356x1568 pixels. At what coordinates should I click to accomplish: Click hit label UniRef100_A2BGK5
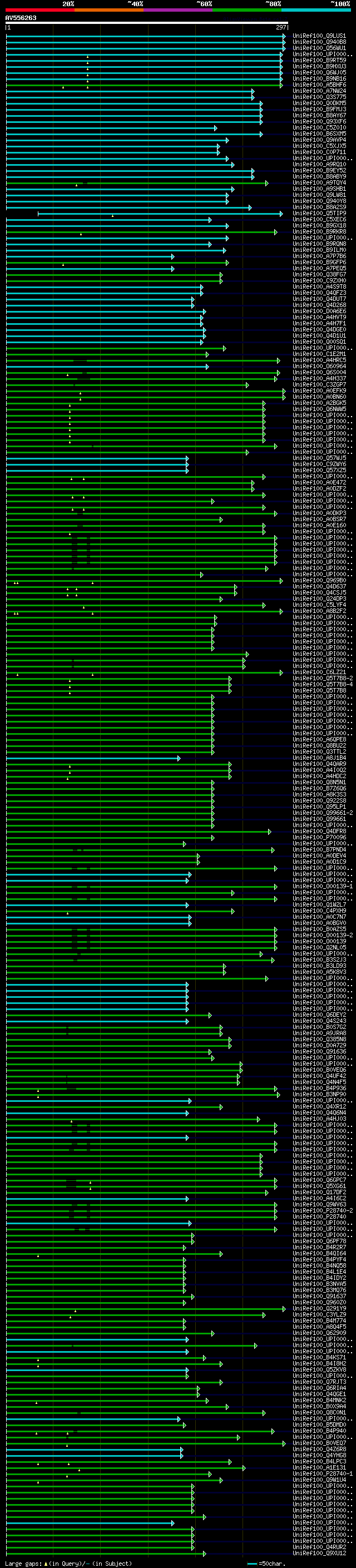pyautogui.click(x=319, y=403)
